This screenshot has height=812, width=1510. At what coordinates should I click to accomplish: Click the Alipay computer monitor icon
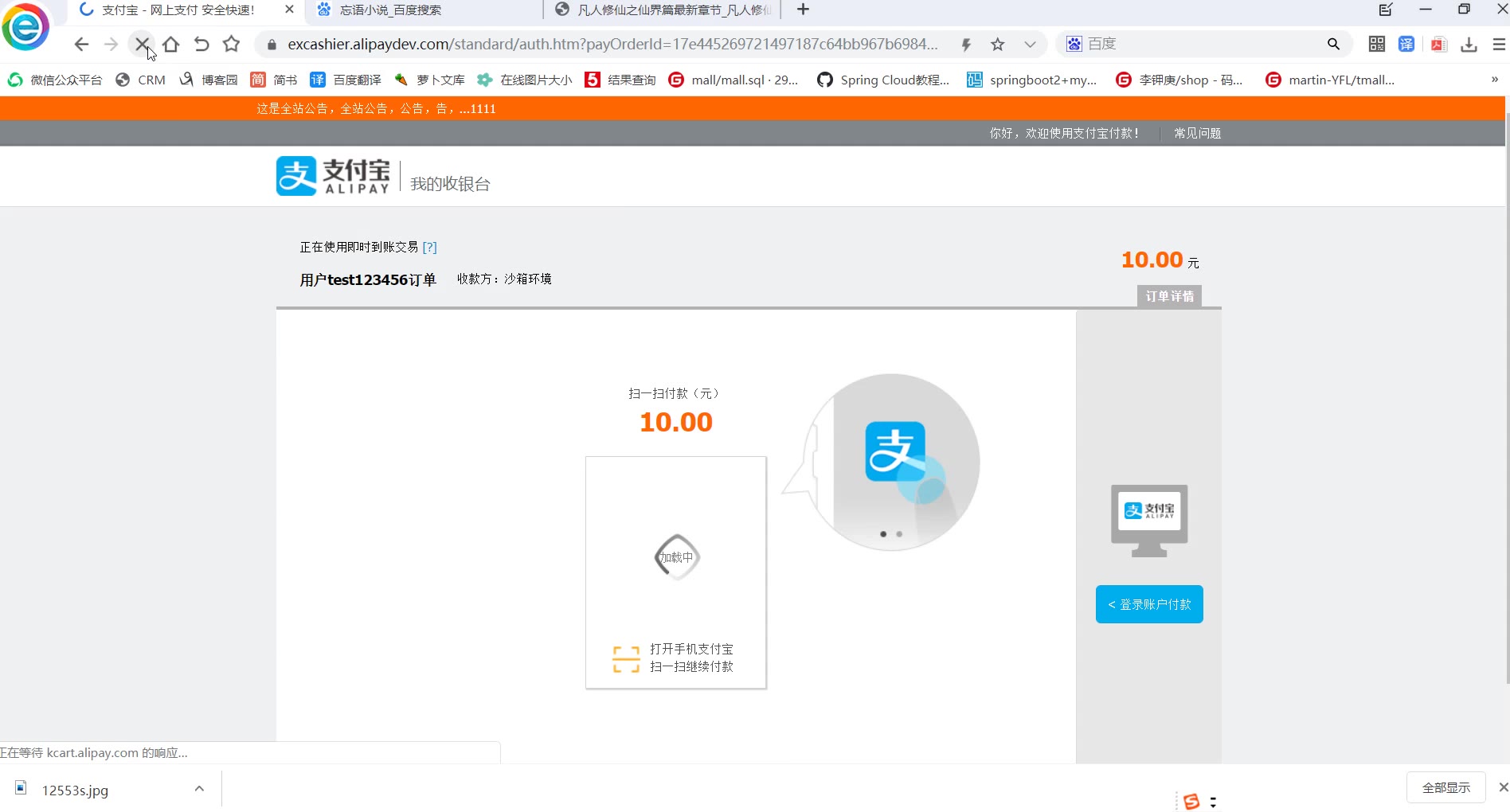click(x=1149, y=520)
